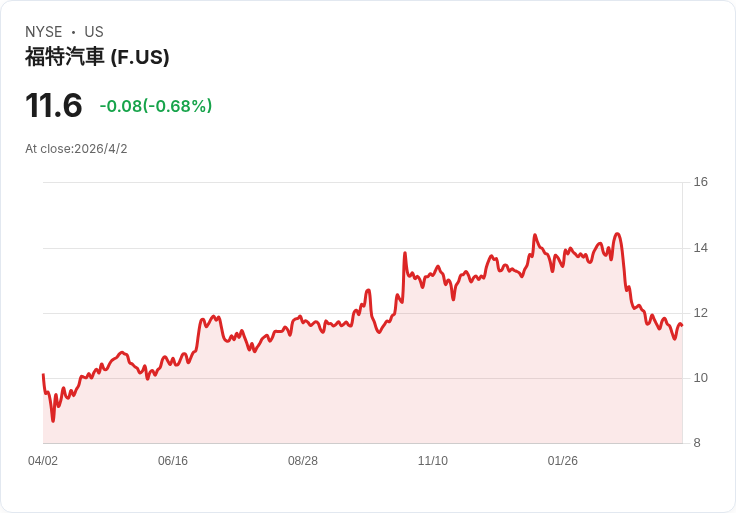
Task: Click the last peak before the steep decline
Action: (617, 234)
